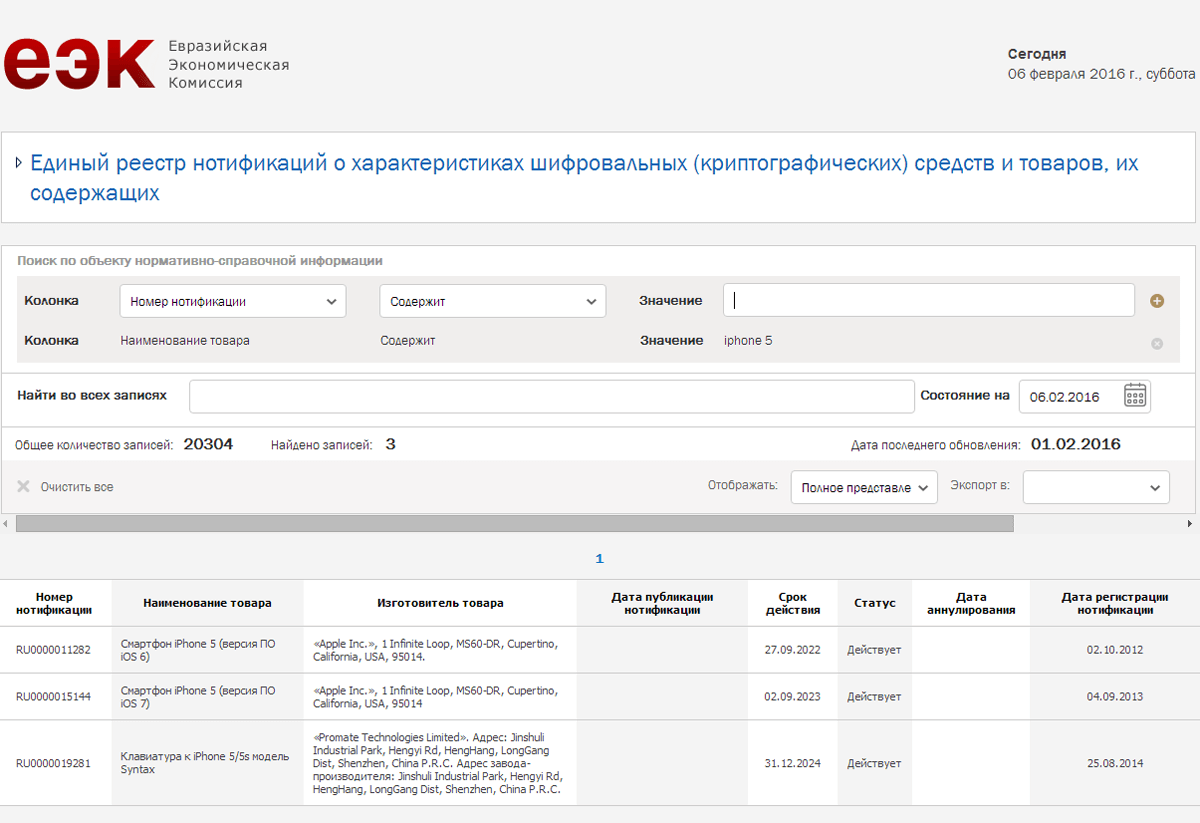1200x823 pixels.
Task: Sort by Срок действия column header
Action: point(793,603)
